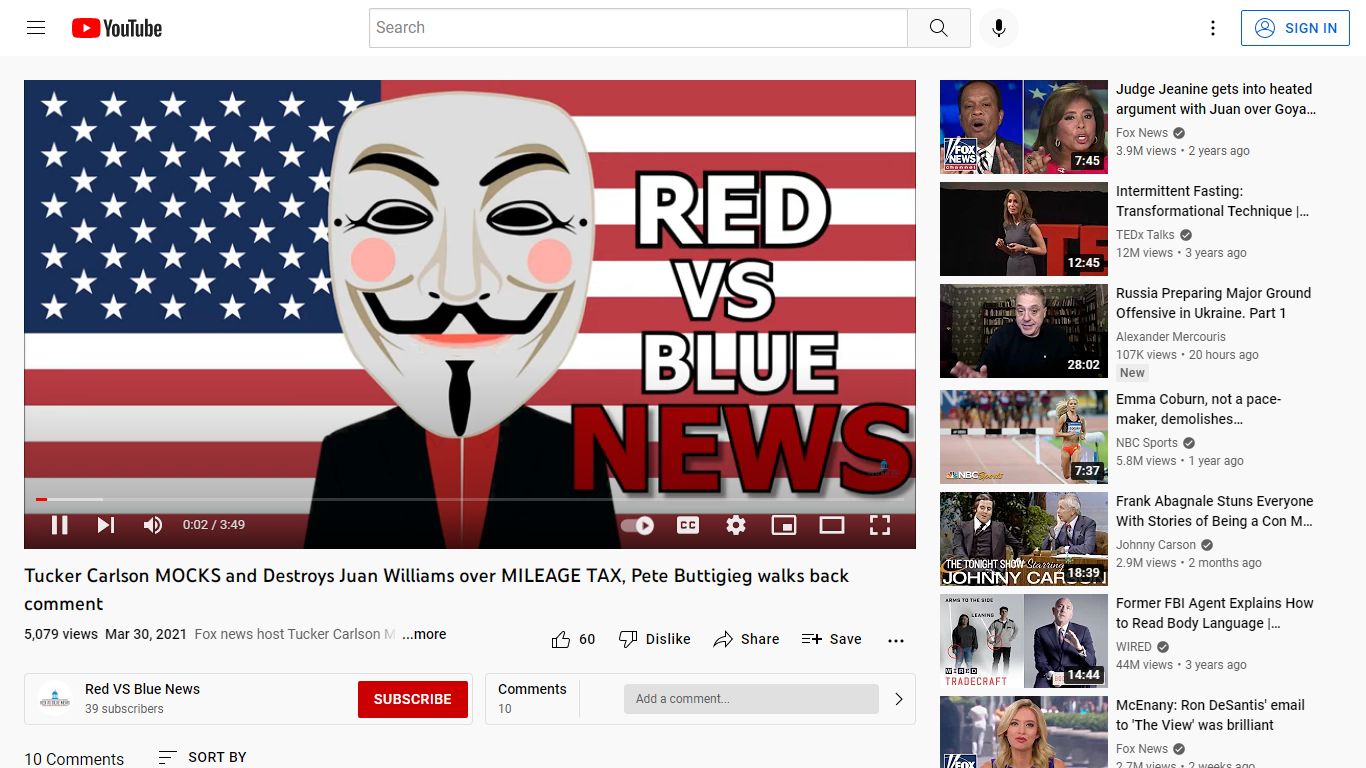Image resolution: width=1366 pixels, height=768 pixels.
Task: Open Emma Coburn steeplechase thumbnail
Action: point(1024,437)
